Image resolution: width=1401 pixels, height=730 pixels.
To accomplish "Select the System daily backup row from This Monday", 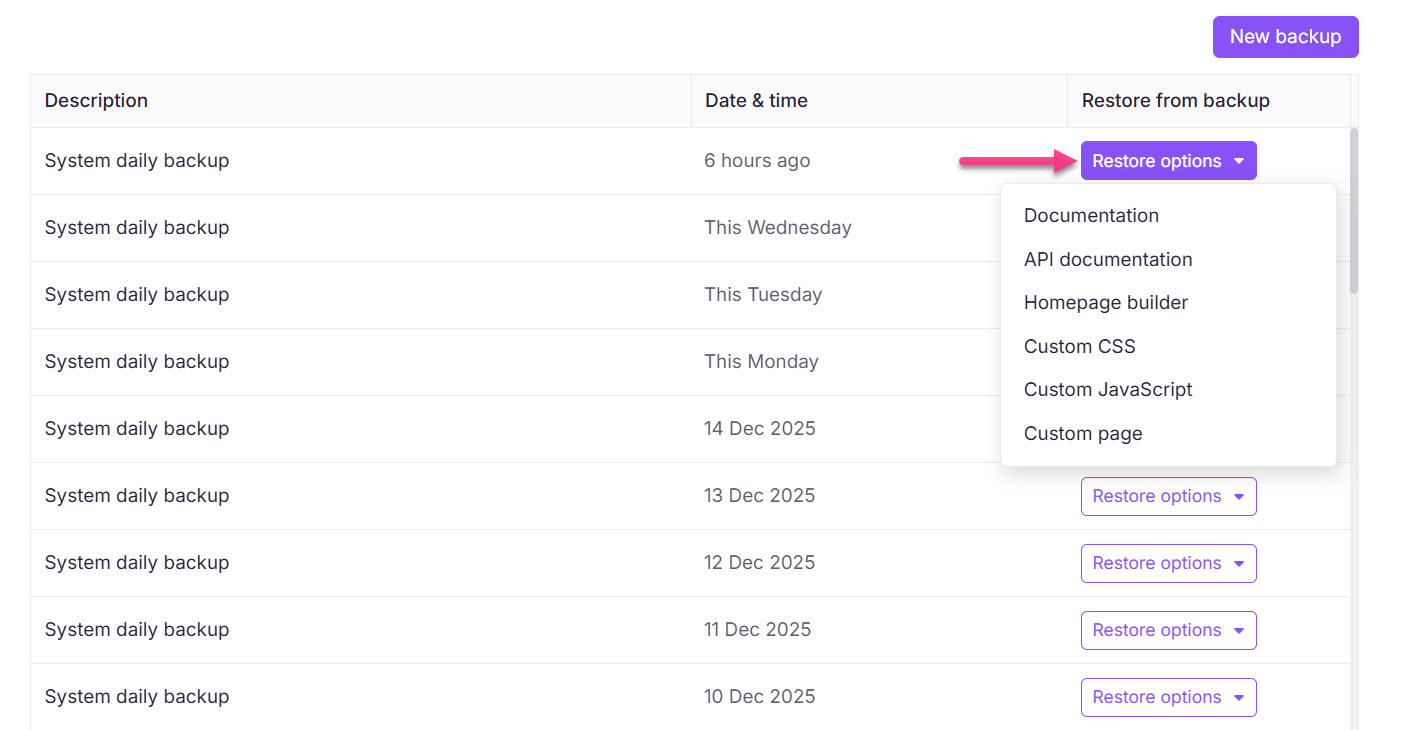I will click(x=136, y=361).
